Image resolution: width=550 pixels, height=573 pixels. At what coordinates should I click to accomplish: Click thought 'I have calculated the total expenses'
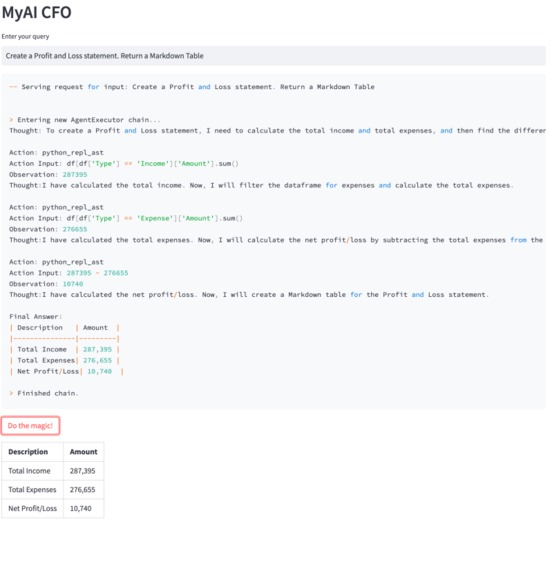[276, 240]
